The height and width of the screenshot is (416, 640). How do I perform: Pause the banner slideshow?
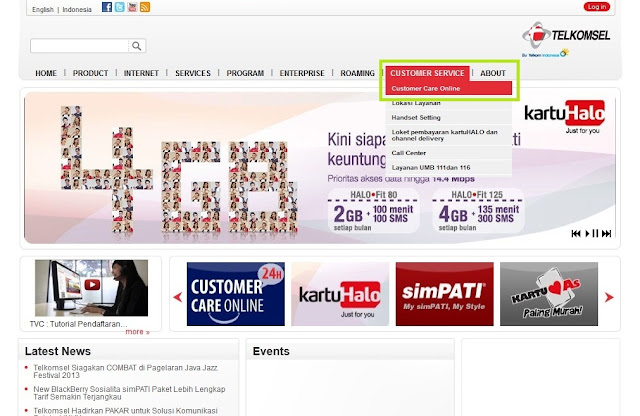(x=595, y=234)
